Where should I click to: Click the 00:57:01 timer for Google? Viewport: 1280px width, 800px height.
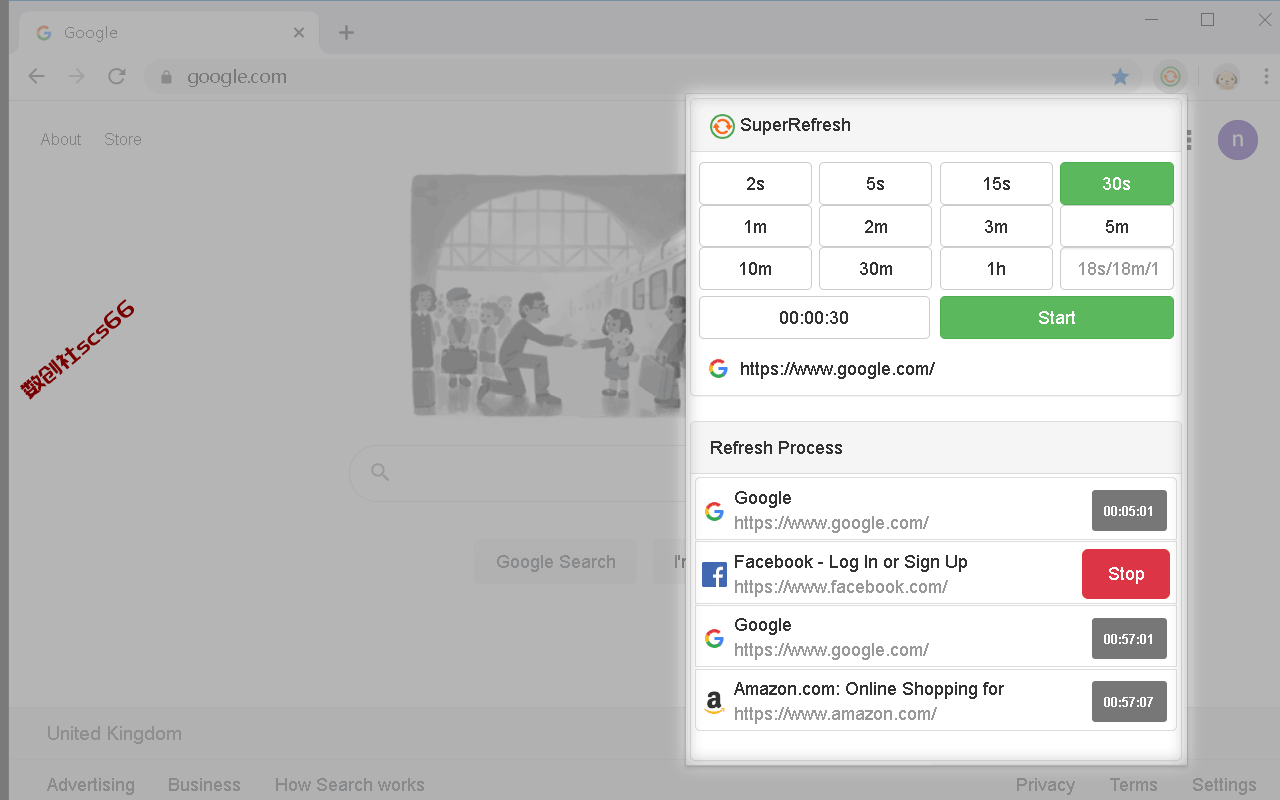1129,638
